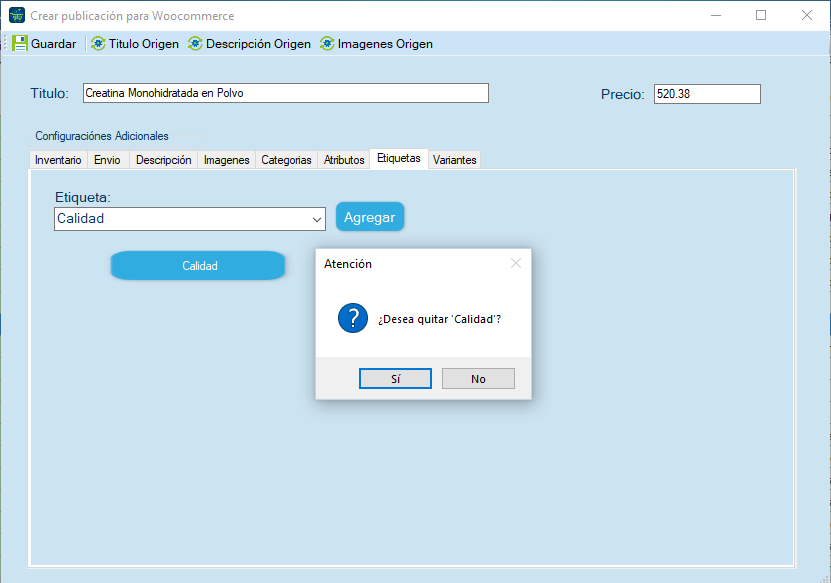Click the Guardar save disk icon
831x583 pixels.
[x=20, y=43]
